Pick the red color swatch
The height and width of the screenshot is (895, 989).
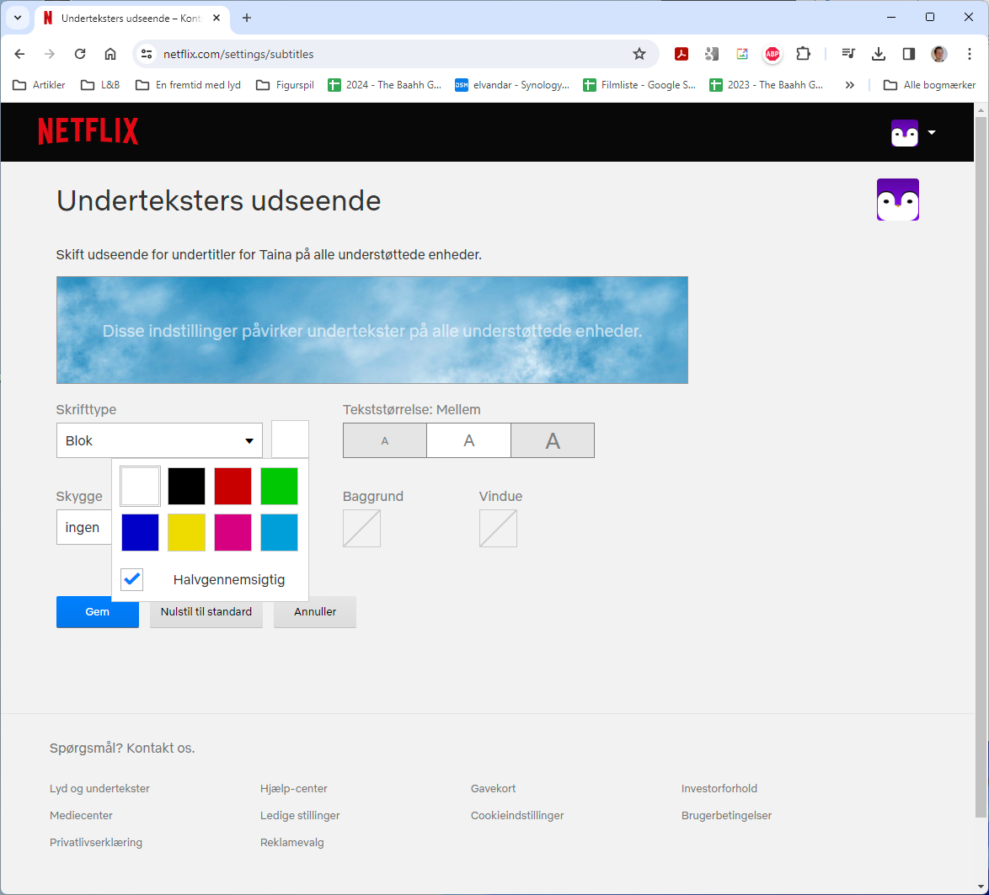pos(233,486)
